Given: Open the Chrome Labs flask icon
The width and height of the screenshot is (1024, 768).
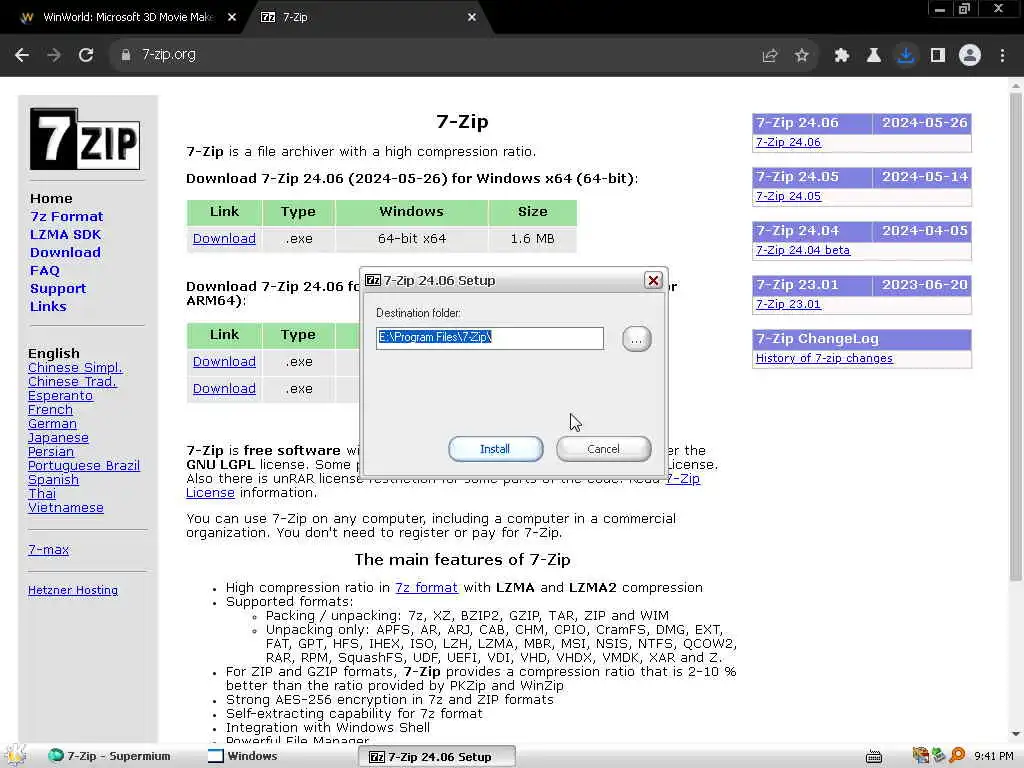Looking at the screenshot, I should (x=873, y=56).
